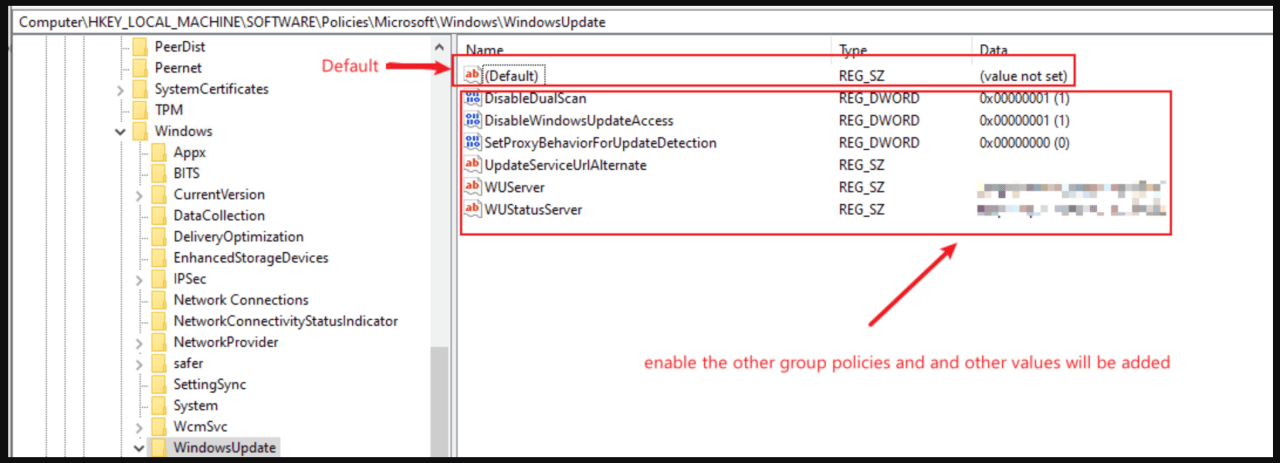Click the UpdateServiceUrlAlternate string icon
This screenshot has height=463, width=1280.
pyautogui.click(x=473, y=165)
